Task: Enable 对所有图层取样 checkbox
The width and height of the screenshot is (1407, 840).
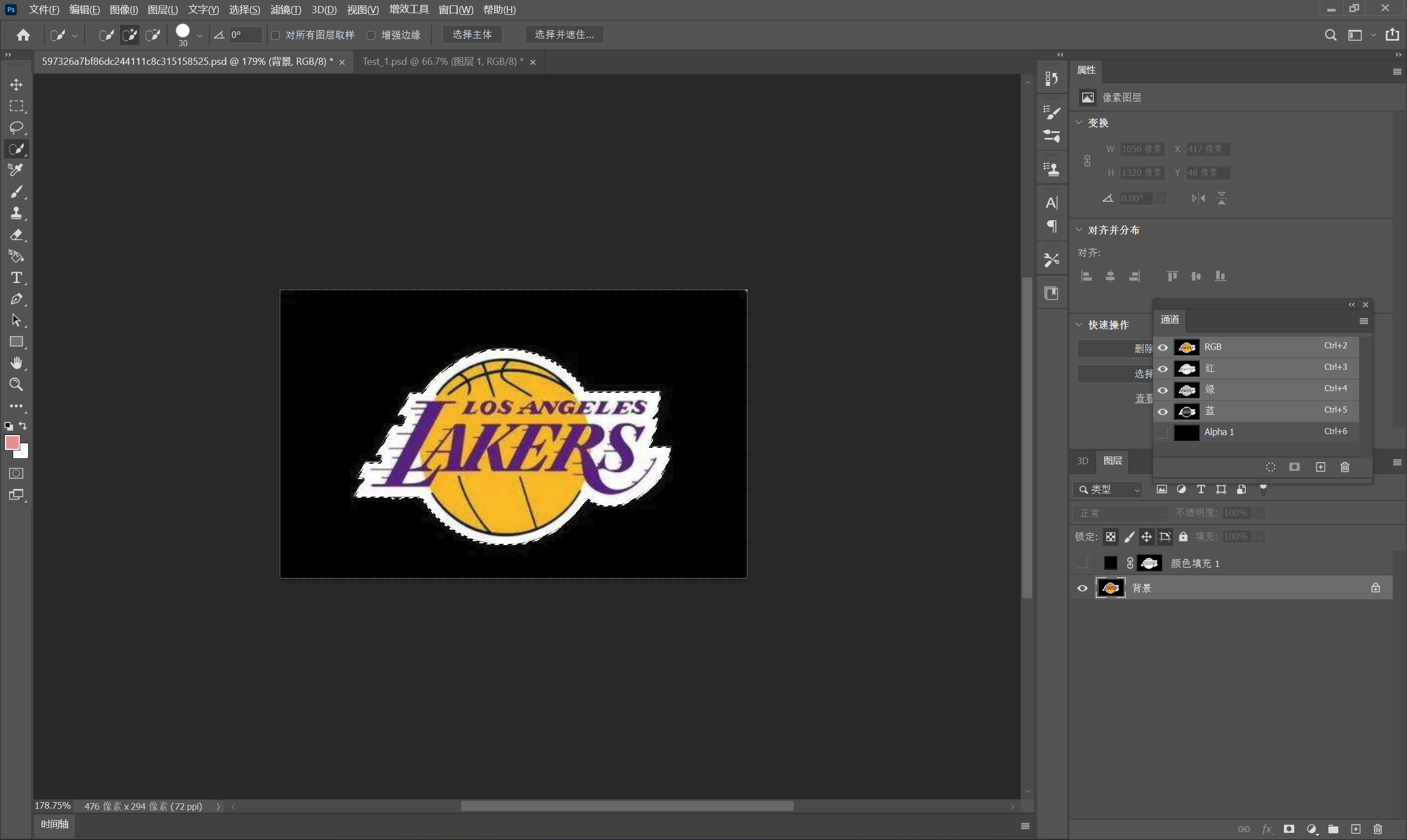Action: pos(276,35)
